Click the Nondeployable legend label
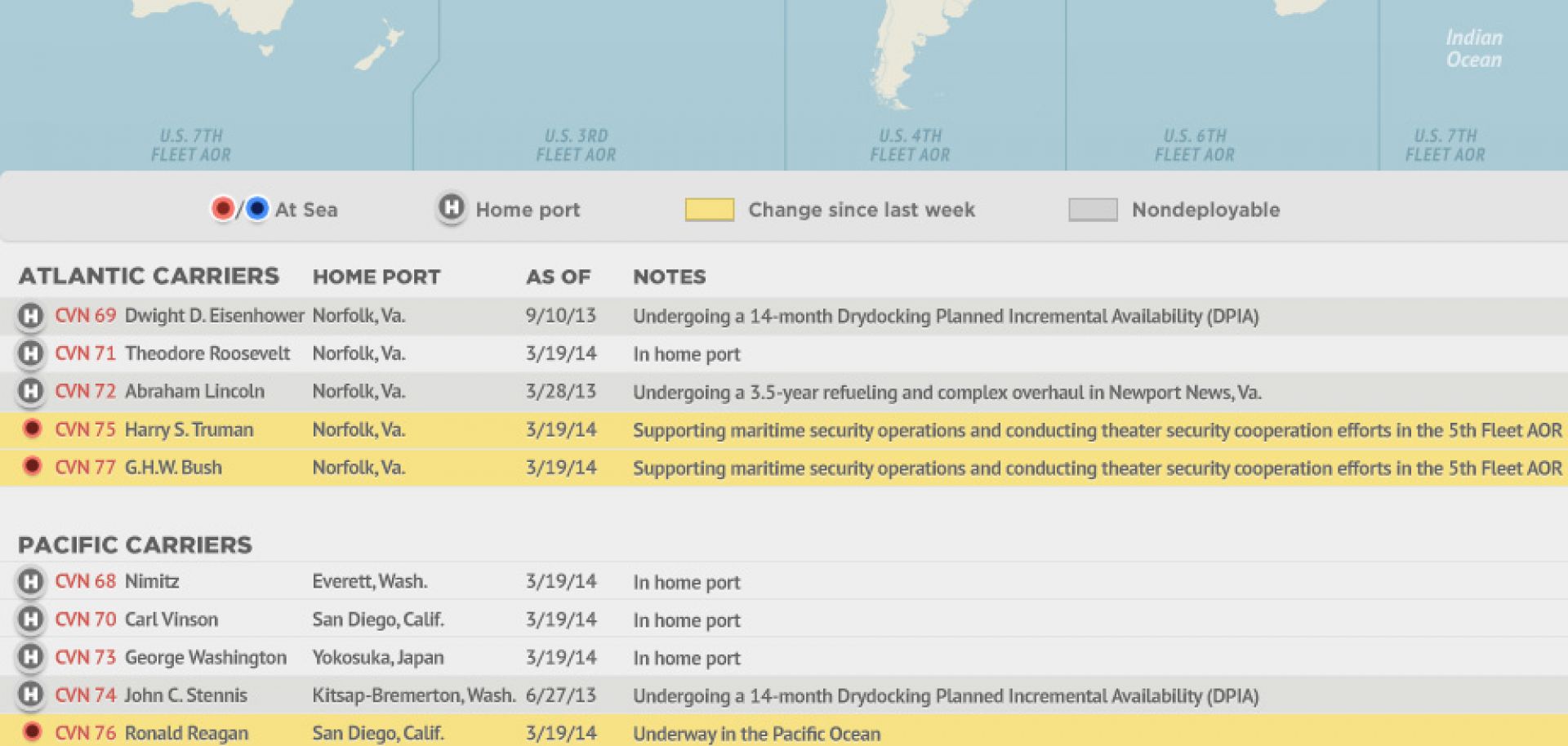The height and width of the screenshot is (746, 1568). point(1205,210)
